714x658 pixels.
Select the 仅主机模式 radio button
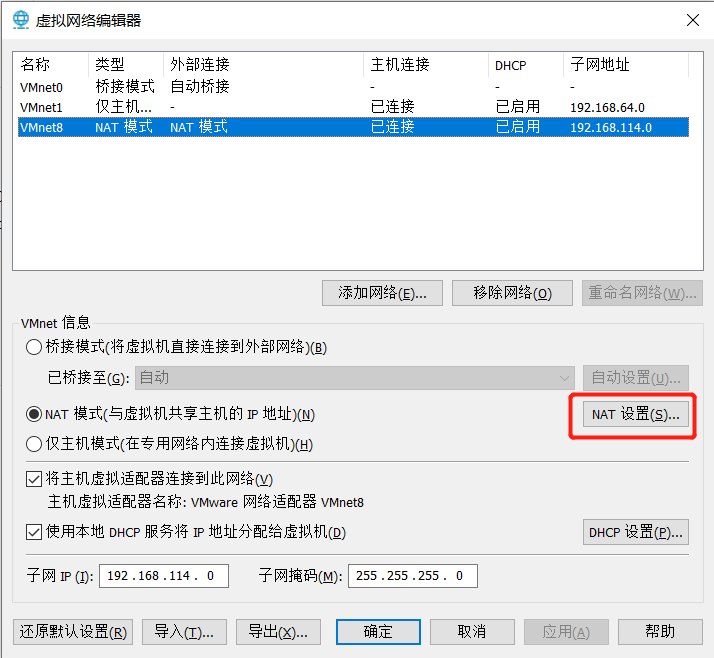coord(34,444)
